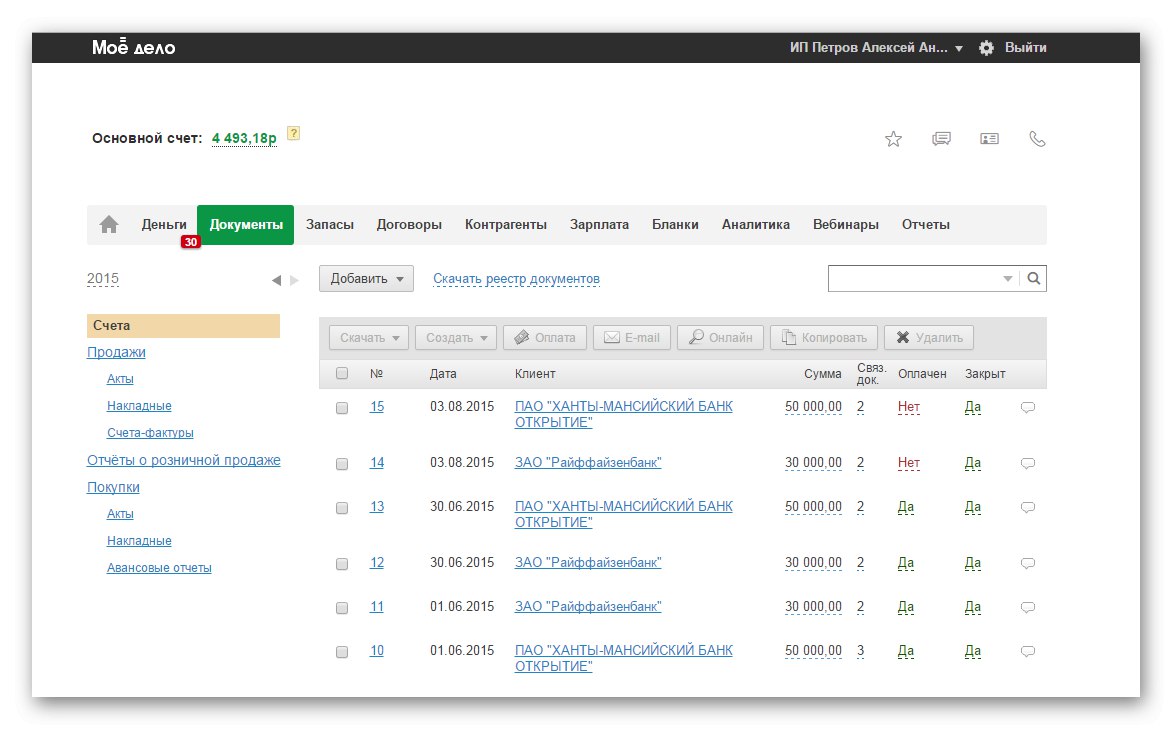Check the box for invoice 11
This screenshot has width=1172, height=729.
342,609
